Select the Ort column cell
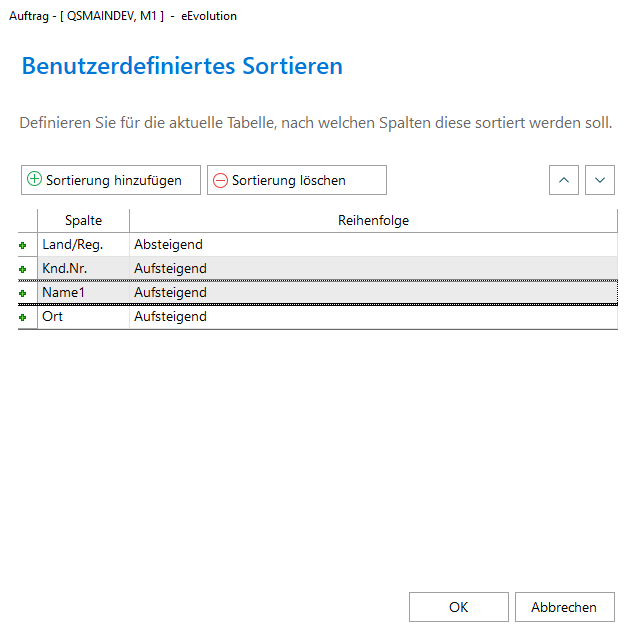 tap(83, 316)
